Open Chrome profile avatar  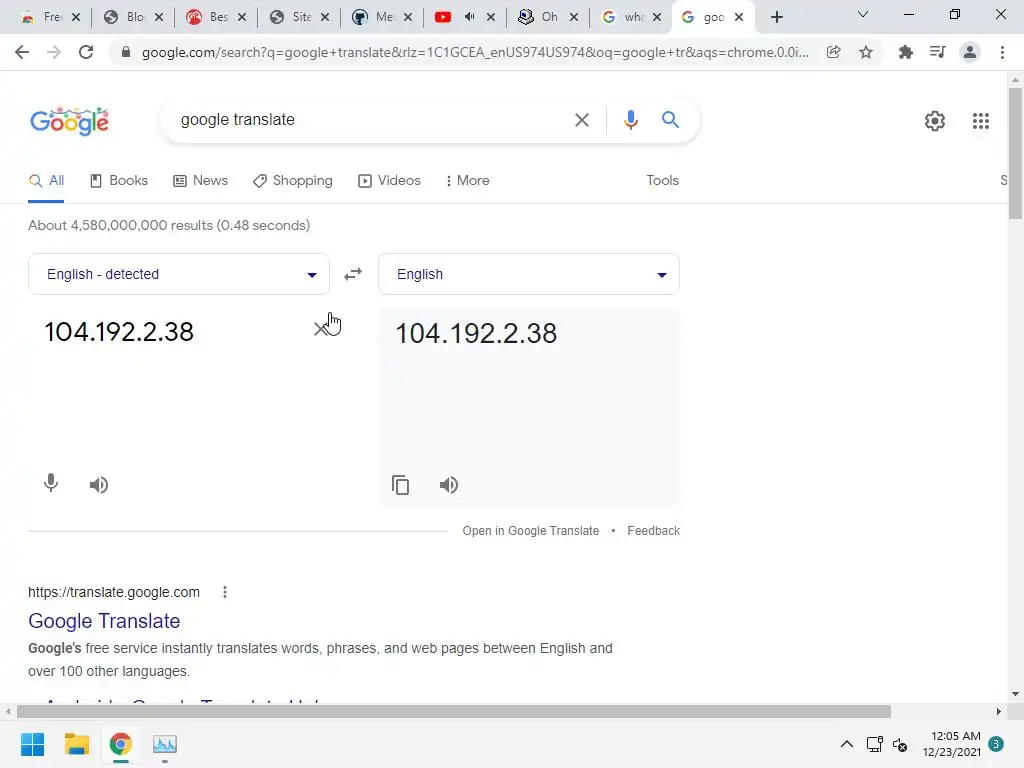970,52
